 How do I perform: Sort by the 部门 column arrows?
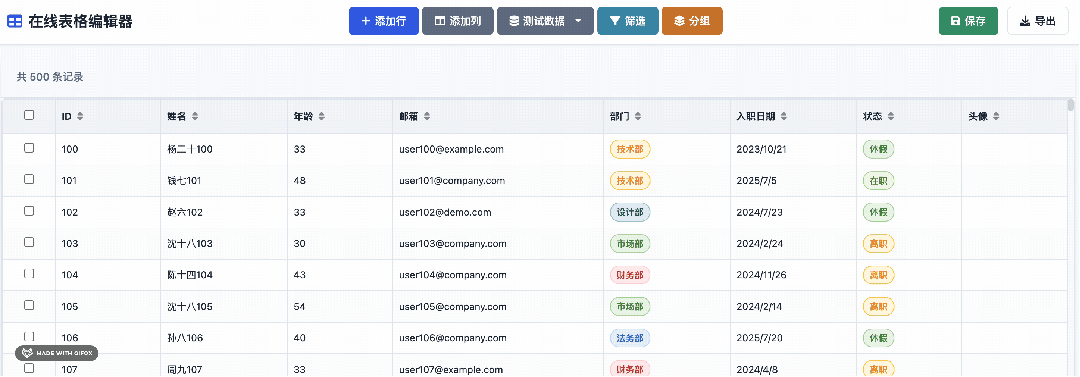click(638, 116)
